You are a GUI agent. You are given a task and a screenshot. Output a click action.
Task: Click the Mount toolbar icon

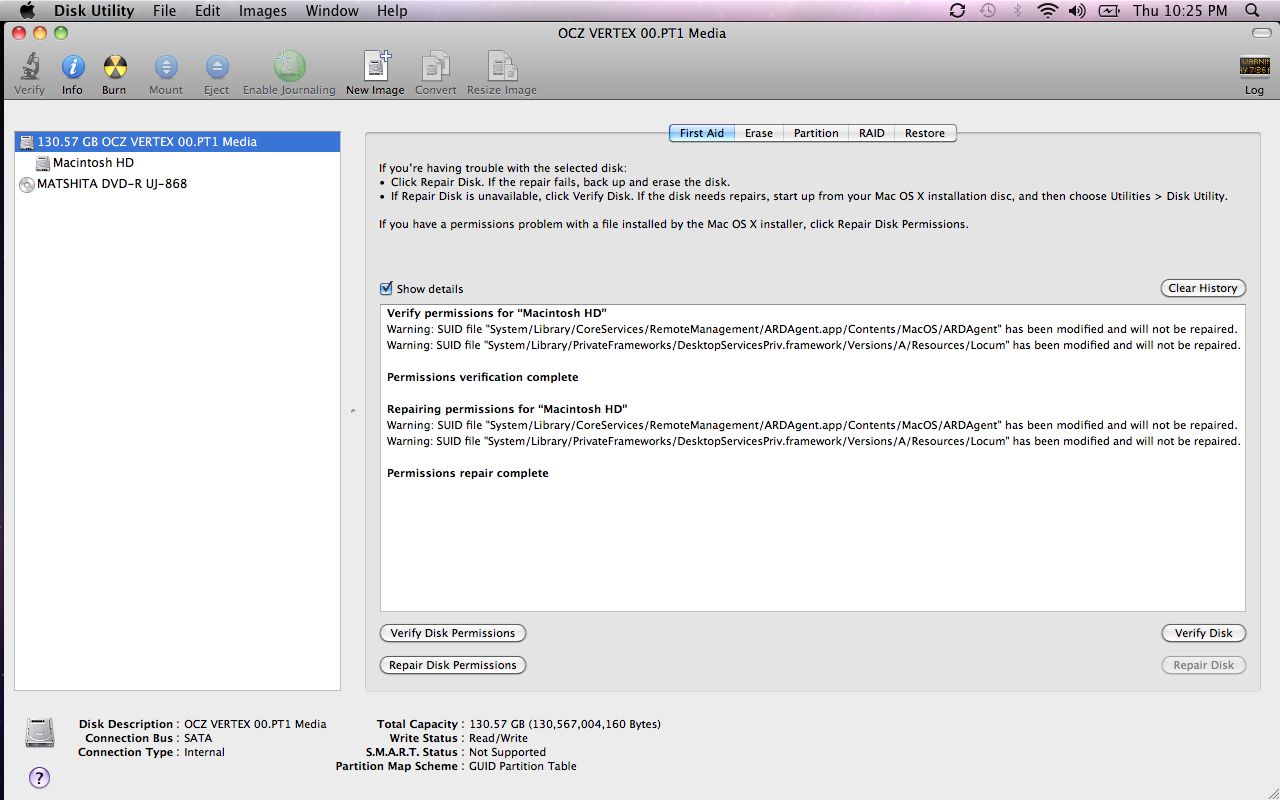(x=166, y=67)
